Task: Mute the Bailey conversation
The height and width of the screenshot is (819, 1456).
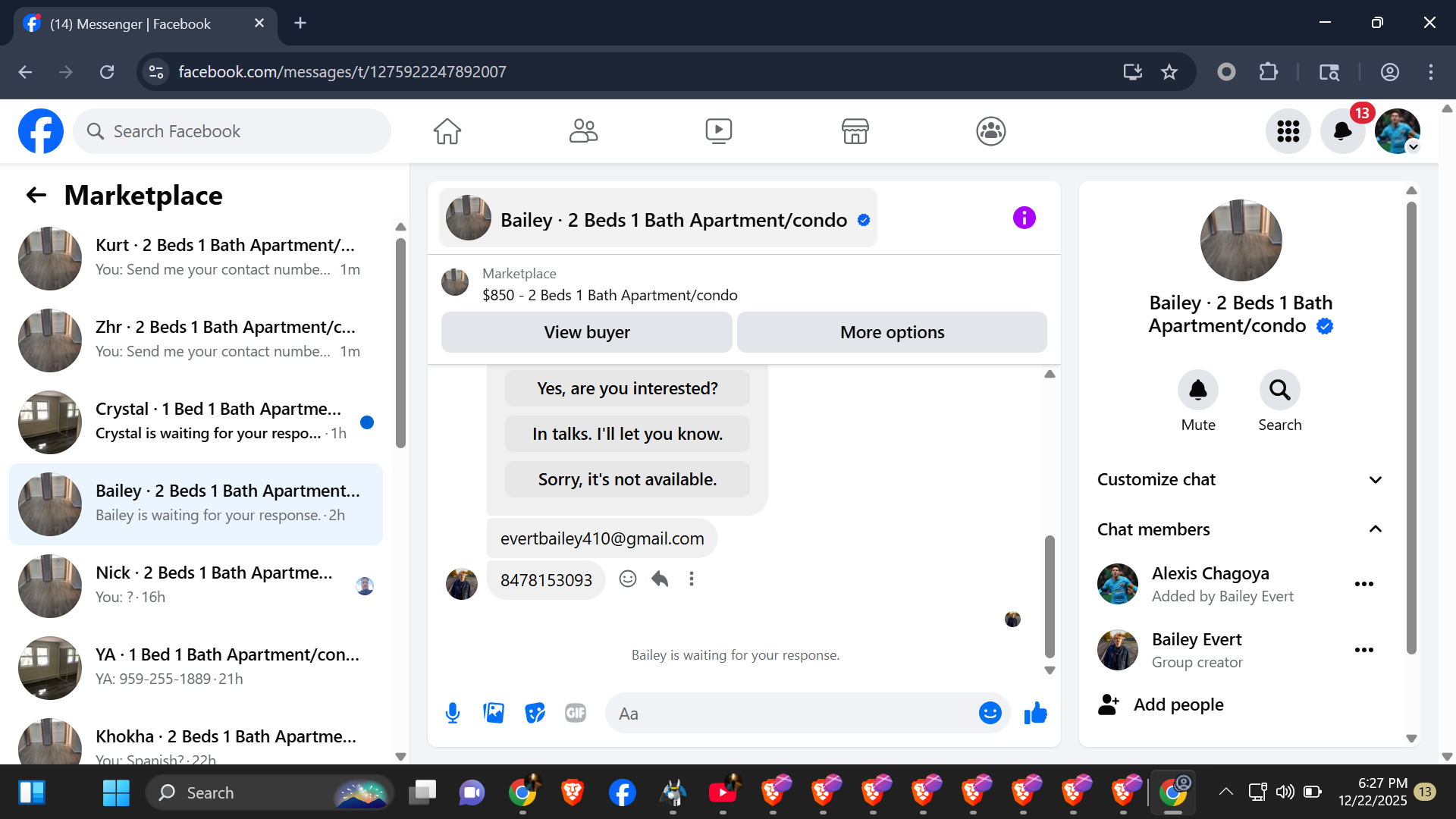Action: [x=1197, y=391]
